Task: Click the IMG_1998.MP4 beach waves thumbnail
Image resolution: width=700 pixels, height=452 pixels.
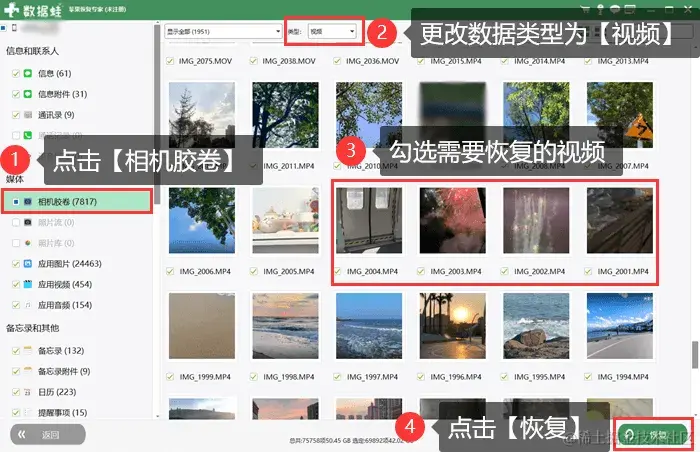Action: tap(285, 326)
